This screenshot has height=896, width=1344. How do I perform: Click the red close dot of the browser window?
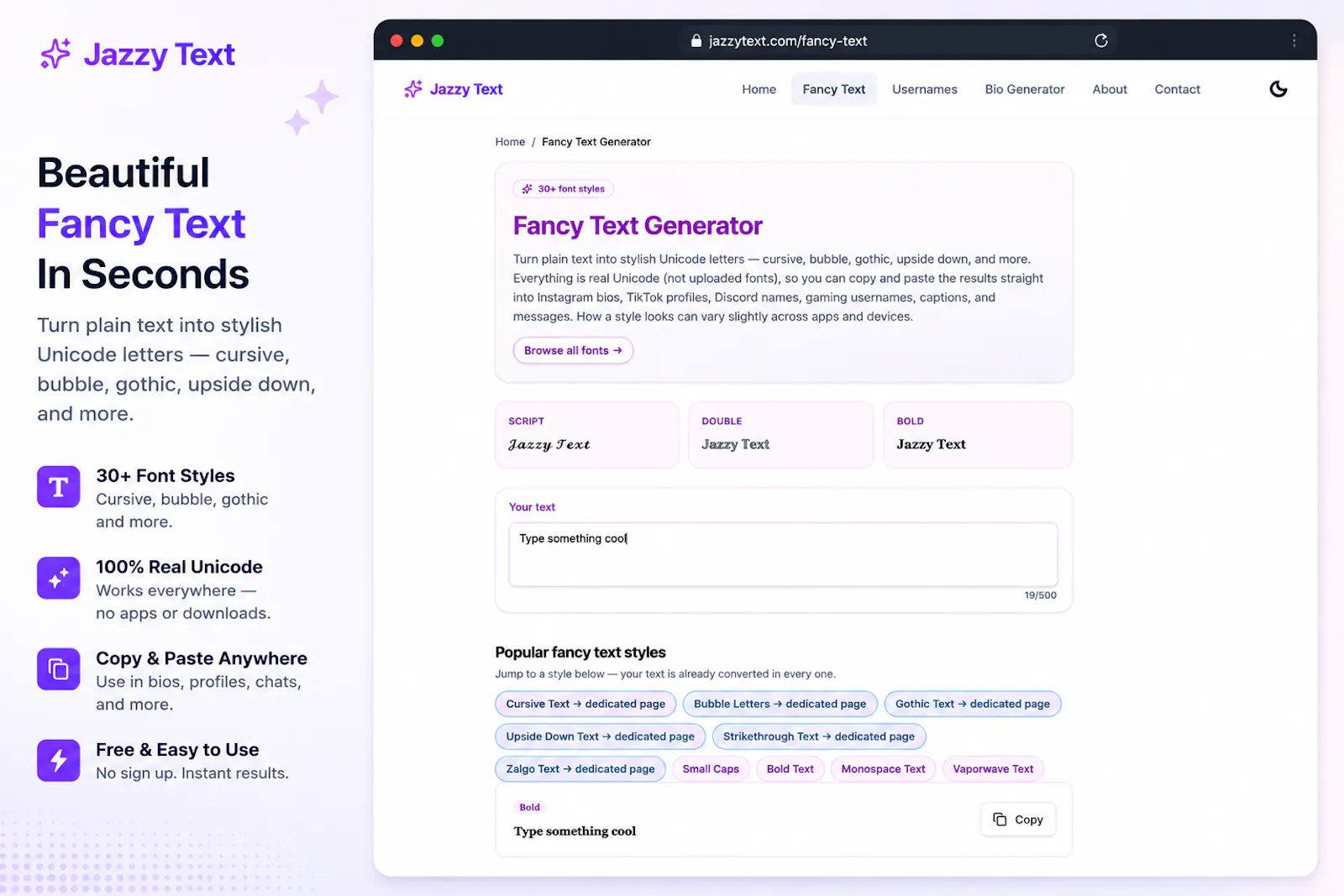coord(396,40)
